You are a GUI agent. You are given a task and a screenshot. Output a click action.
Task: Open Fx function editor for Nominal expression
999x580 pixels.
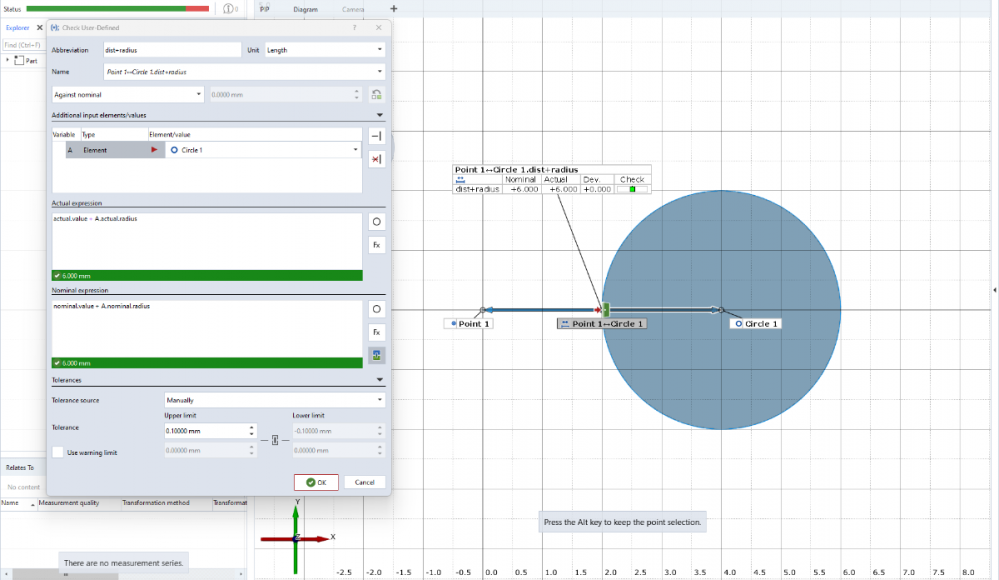coord(377,332)
